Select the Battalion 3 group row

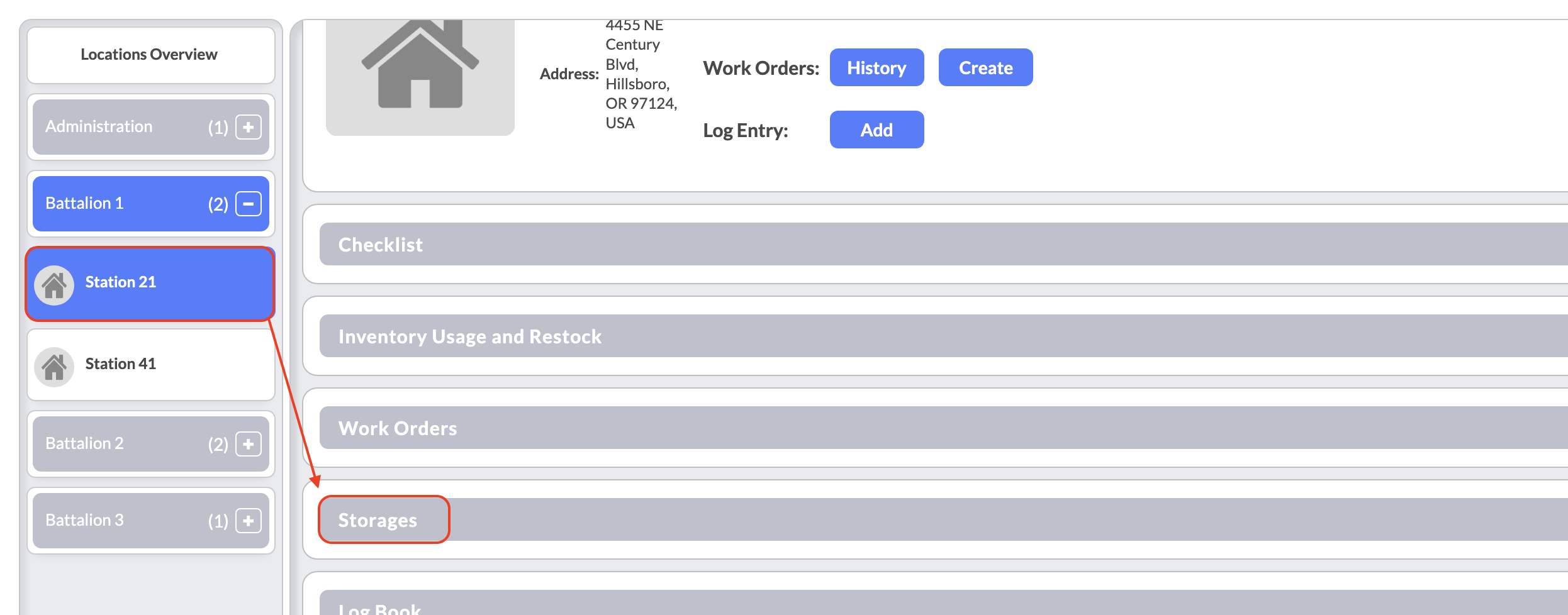point(151,521)
